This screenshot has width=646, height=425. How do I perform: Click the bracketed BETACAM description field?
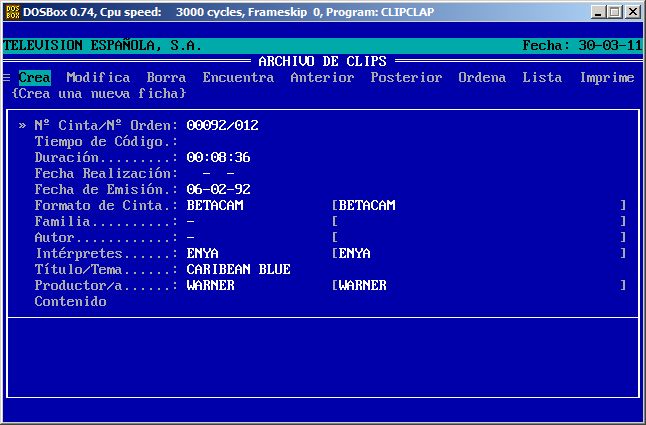tap(479, 205)
